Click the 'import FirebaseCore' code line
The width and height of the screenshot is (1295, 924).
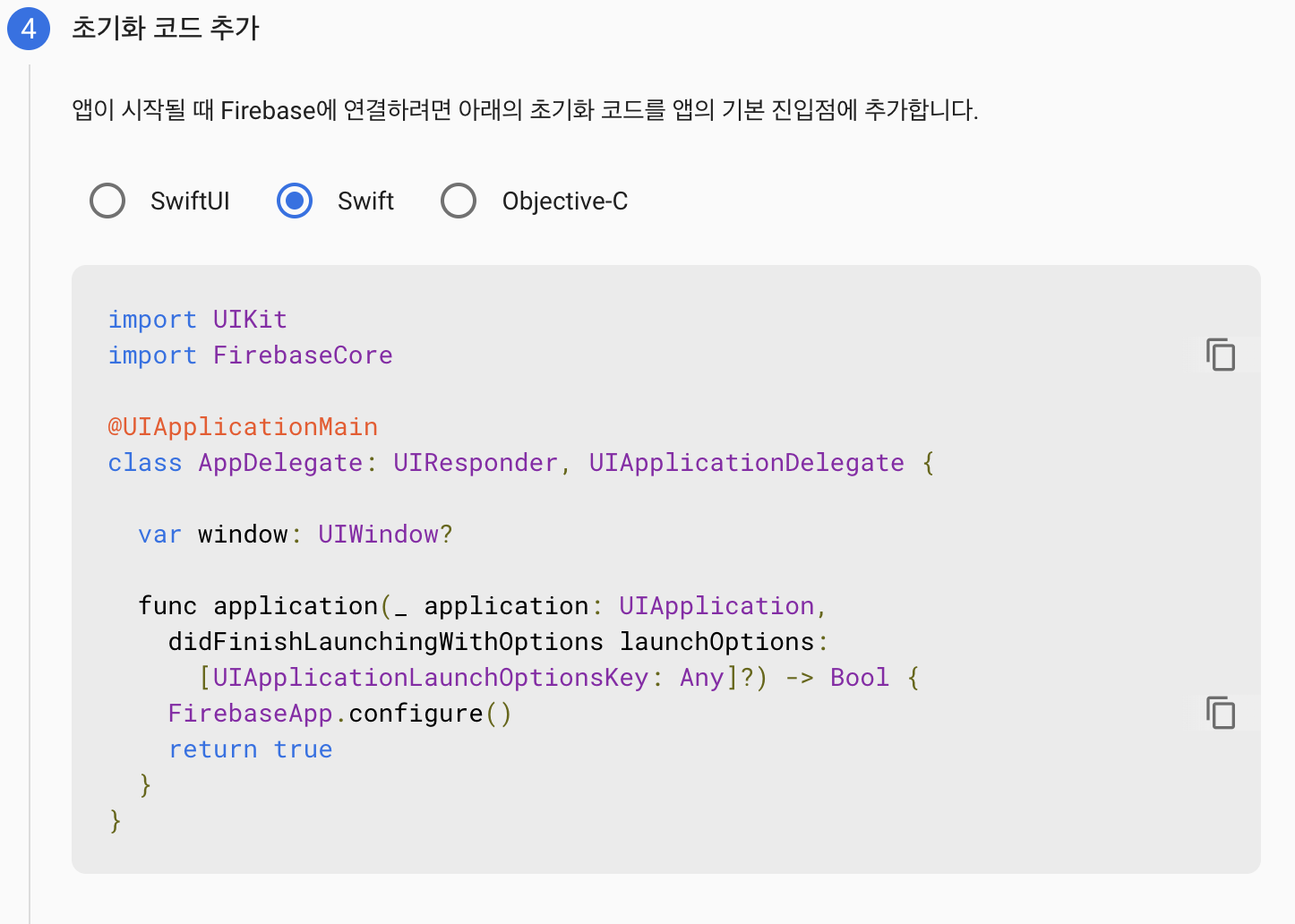coord(250,355)
